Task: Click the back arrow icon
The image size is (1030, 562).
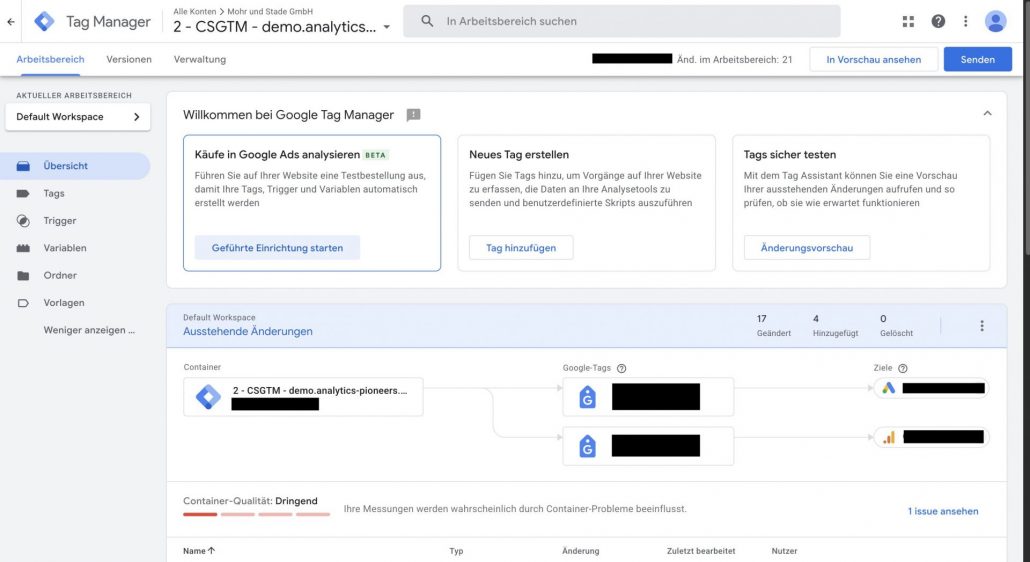Action: (11, 22)
